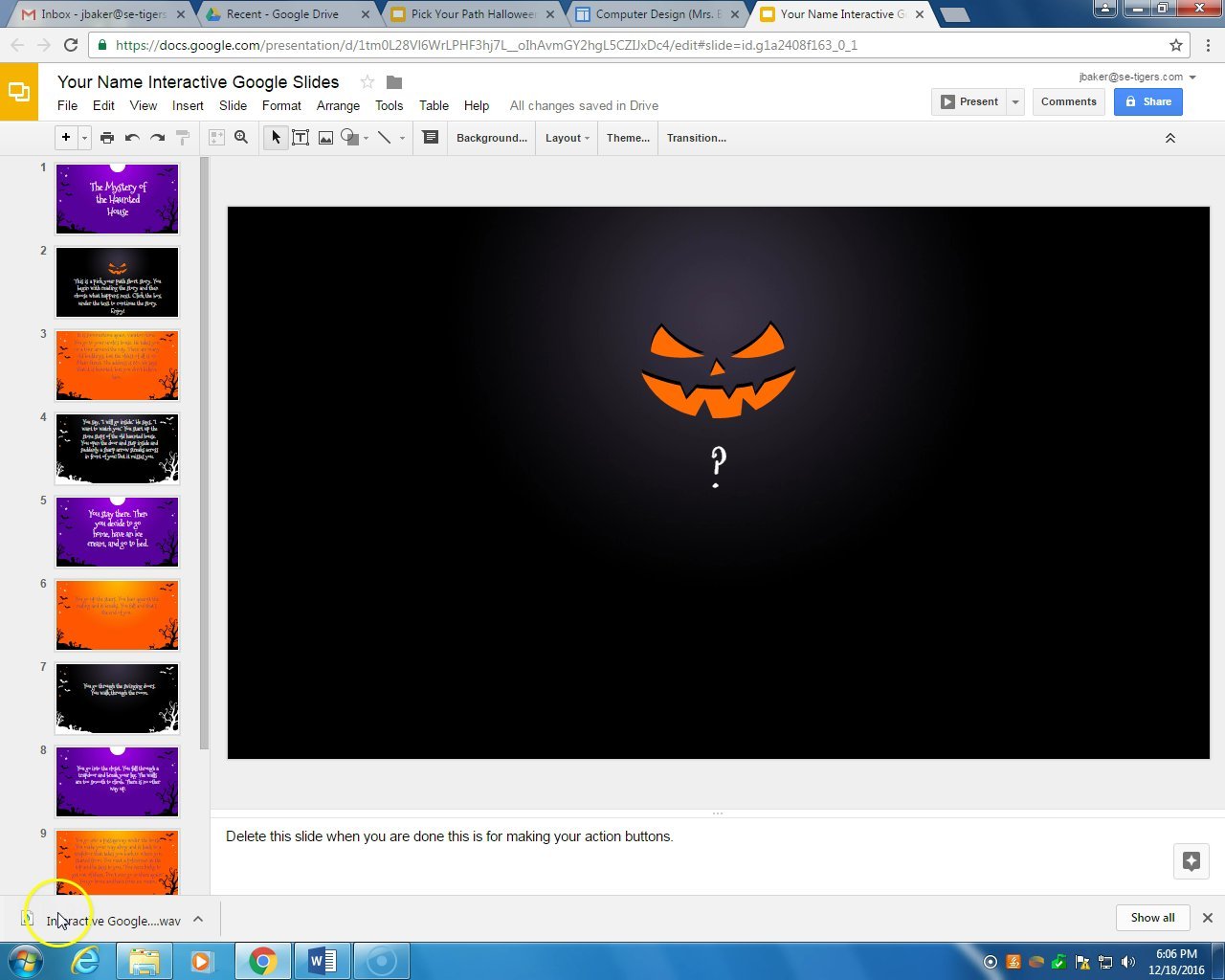This screenshot has height=980, width=1225.
Task: Collapse the toolbar with double chevron
Action: coord(1169,139)
